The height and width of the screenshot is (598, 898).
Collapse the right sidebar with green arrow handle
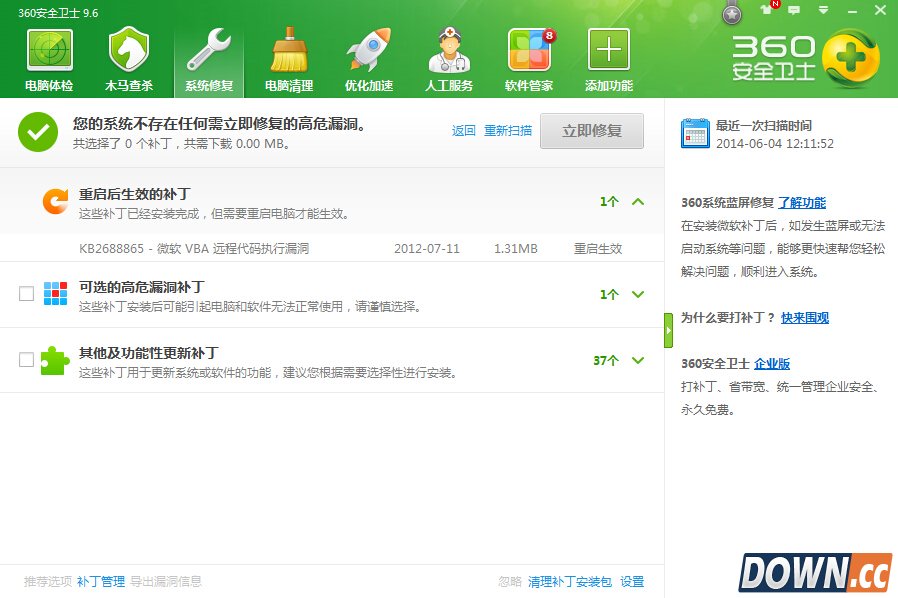click(x=668, y=330)
